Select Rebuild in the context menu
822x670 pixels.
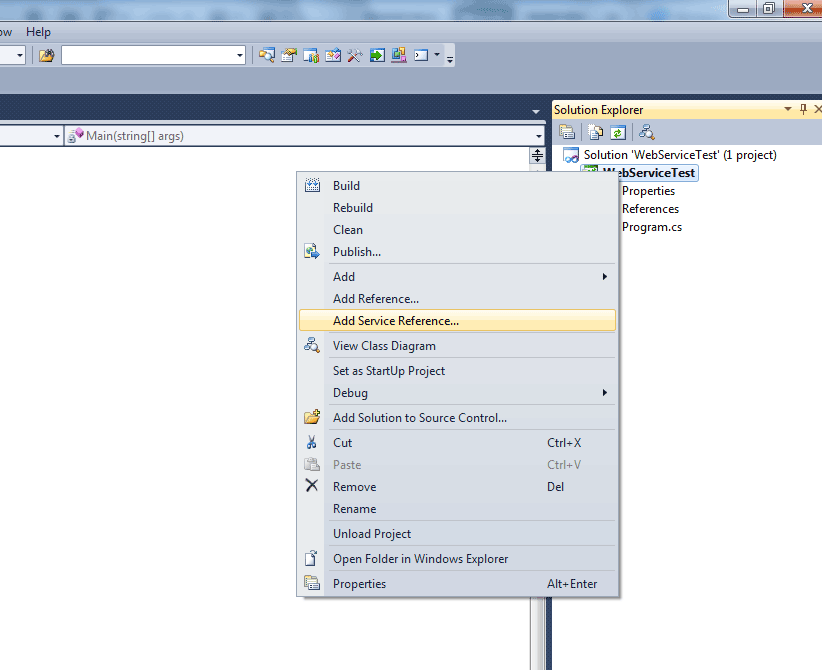click(x=457, y=208)
